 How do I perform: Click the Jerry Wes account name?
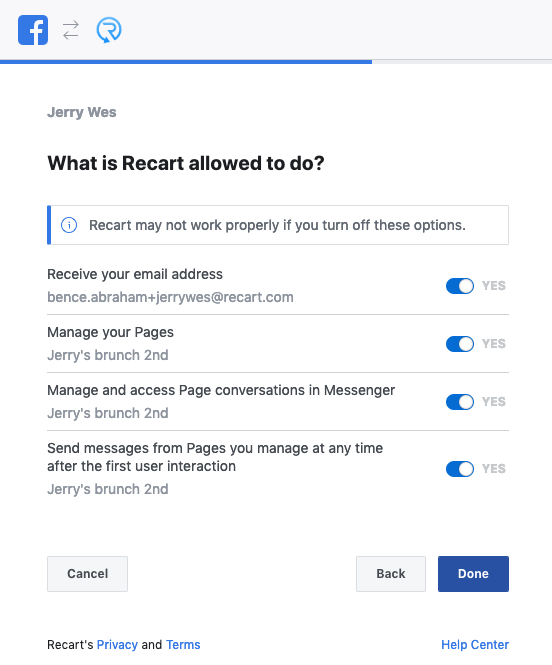click(81, 112)
